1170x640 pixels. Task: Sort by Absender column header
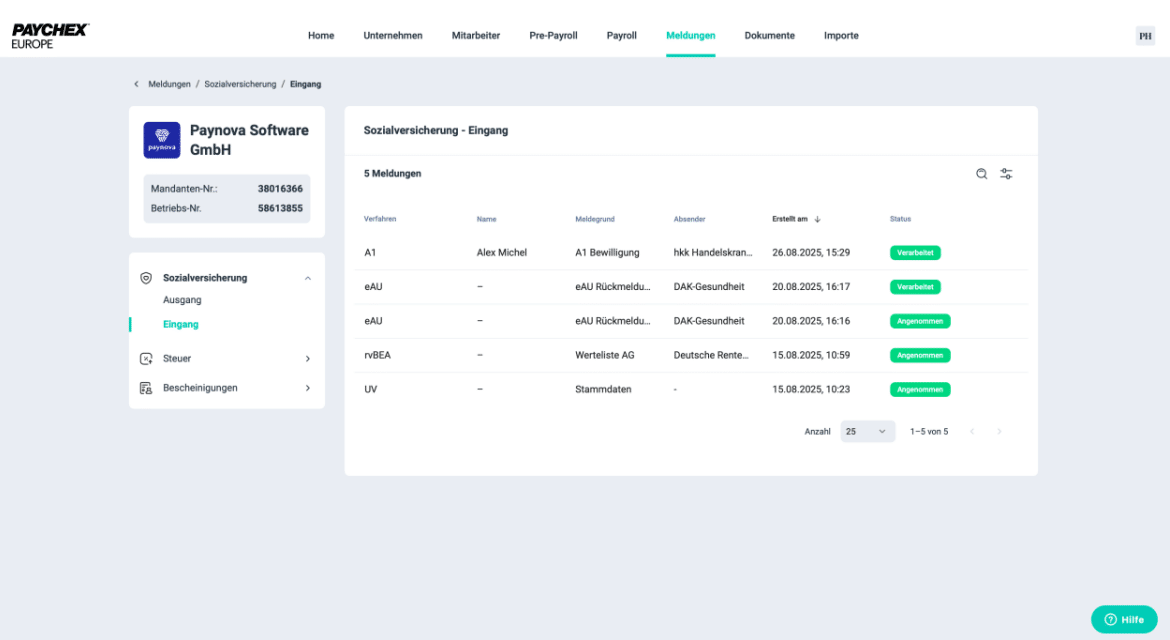tap(689, 219)
